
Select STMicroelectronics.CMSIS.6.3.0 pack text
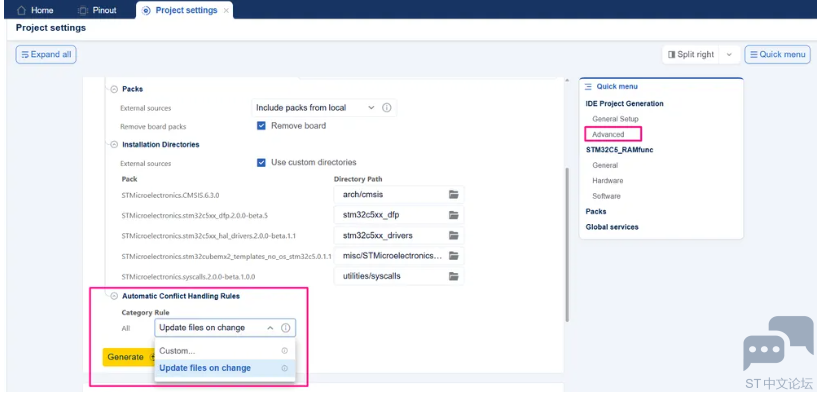pyautogui.click(x=170, y=195)
